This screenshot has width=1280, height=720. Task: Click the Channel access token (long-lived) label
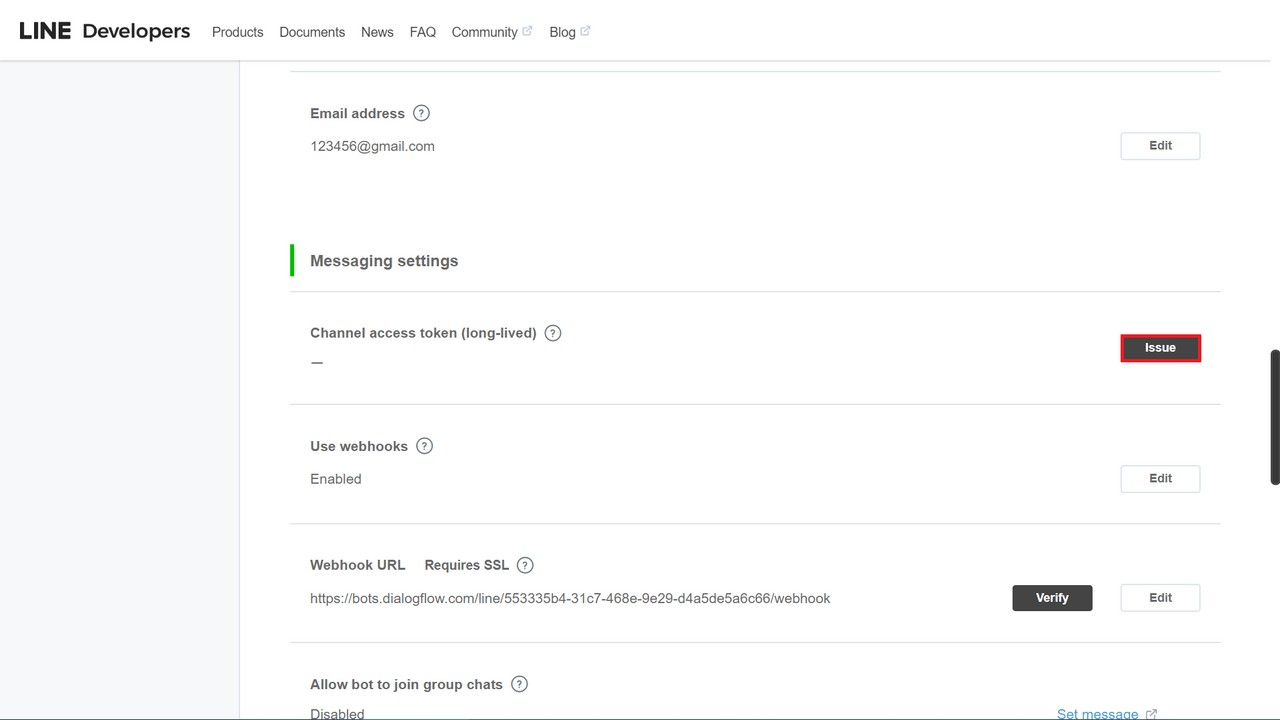[423, 333]
